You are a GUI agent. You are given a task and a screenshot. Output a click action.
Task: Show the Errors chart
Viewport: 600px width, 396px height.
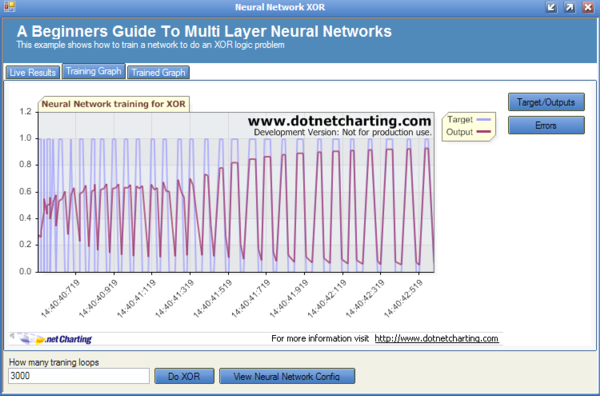point(546,125)
